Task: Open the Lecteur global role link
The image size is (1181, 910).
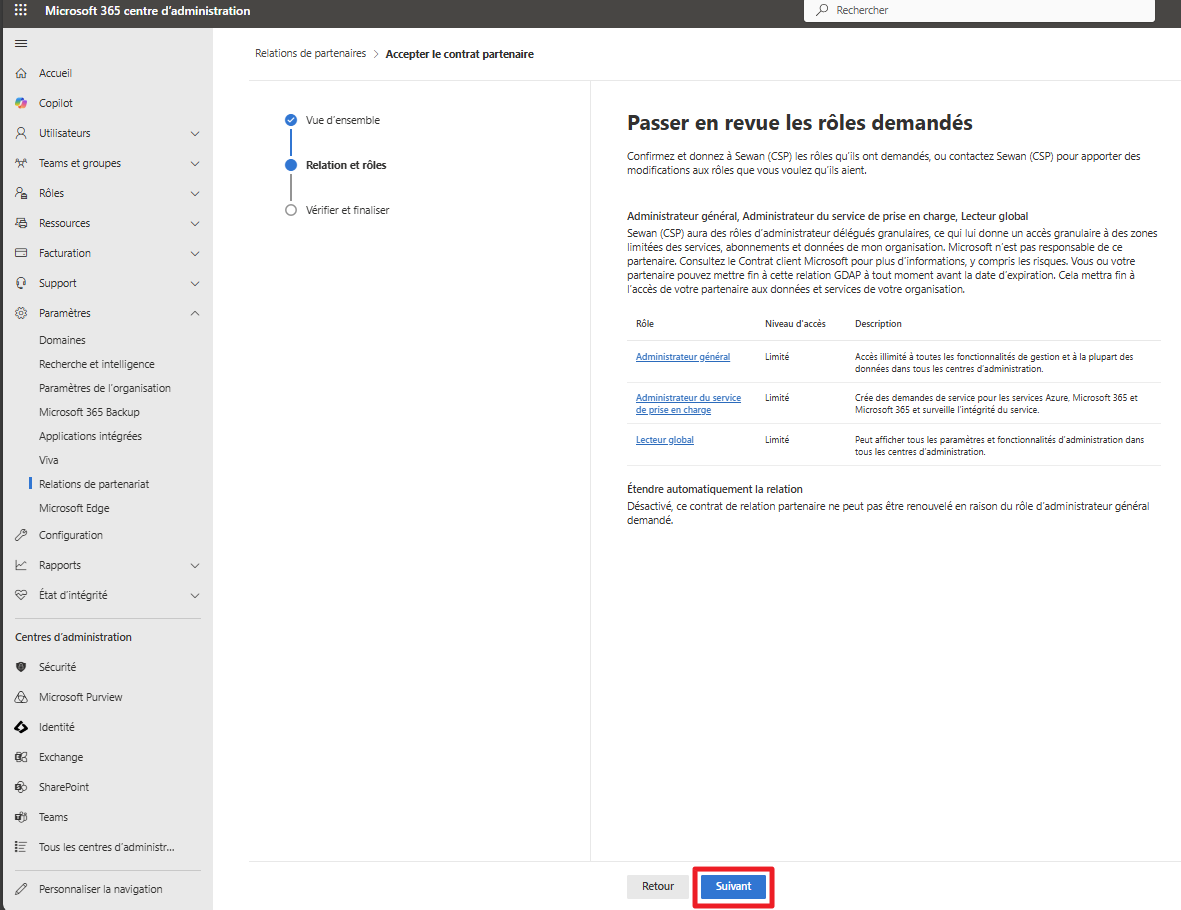Action: [664, 440]
